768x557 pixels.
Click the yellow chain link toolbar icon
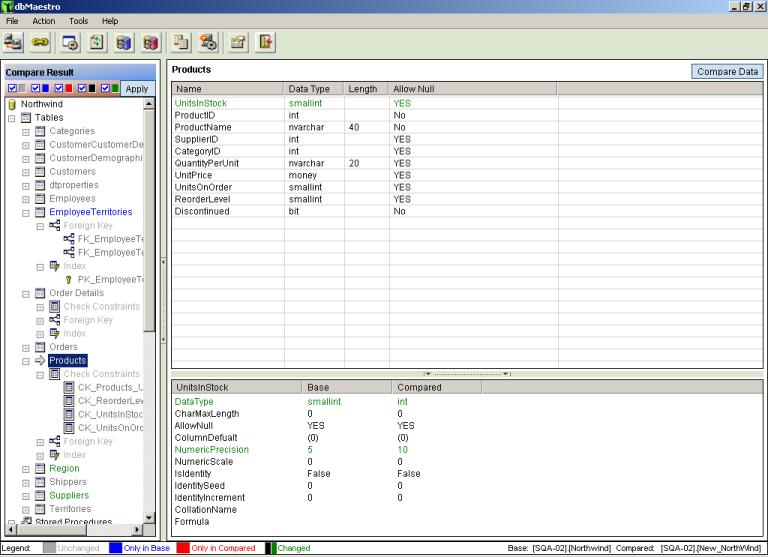(40, 43)
